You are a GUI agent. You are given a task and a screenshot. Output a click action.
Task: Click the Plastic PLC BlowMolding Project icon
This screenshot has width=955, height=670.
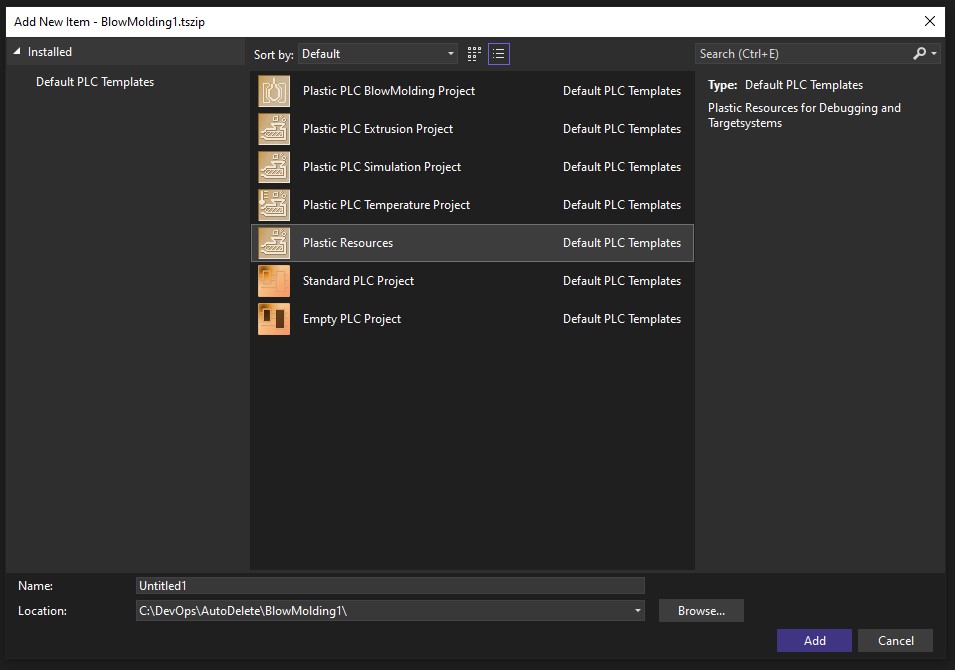tap(274, 91)
